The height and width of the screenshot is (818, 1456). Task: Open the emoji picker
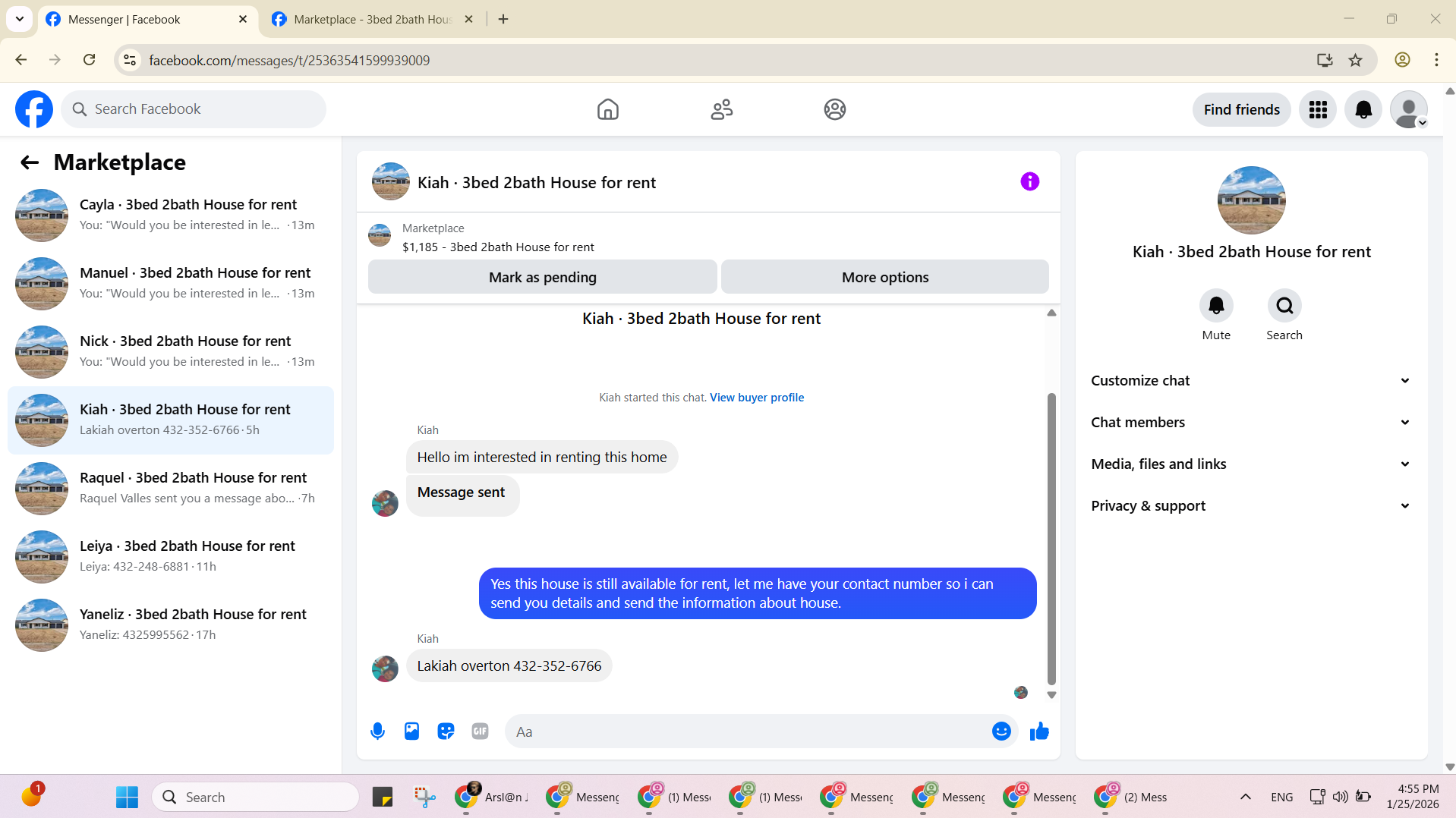pyautogui.click(x=1001, y=731)
